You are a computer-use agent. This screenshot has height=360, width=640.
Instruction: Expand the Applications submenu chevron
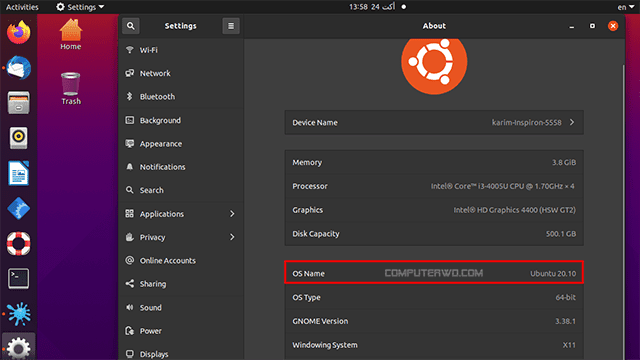click(232, 213)
